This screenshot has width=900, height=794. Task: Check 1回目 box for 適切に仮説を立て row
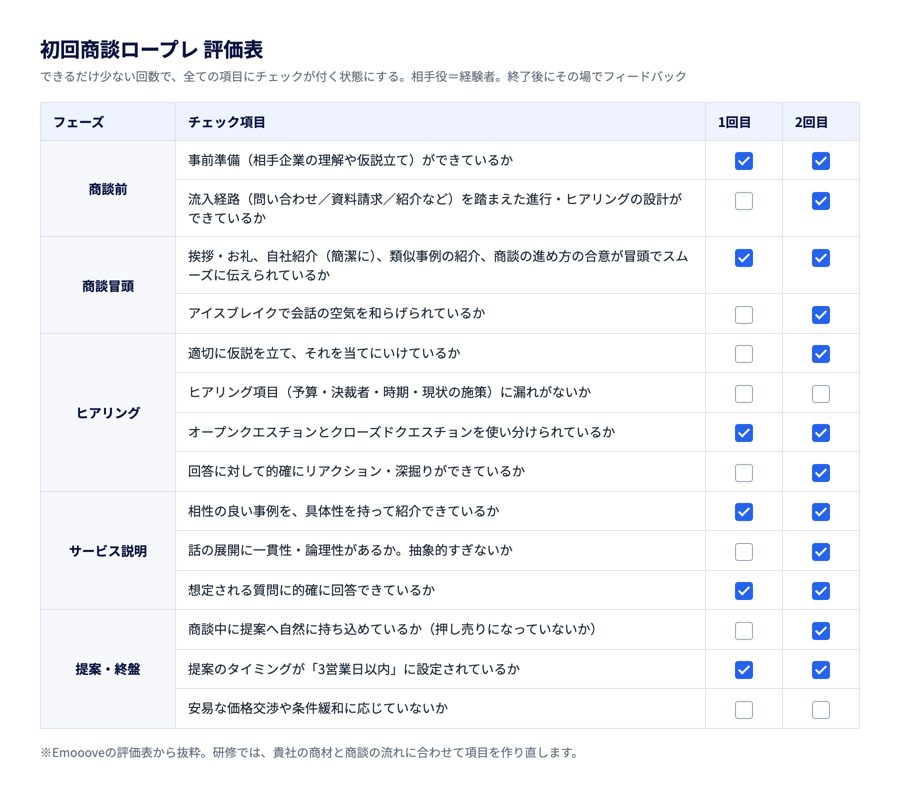point(743,354)
